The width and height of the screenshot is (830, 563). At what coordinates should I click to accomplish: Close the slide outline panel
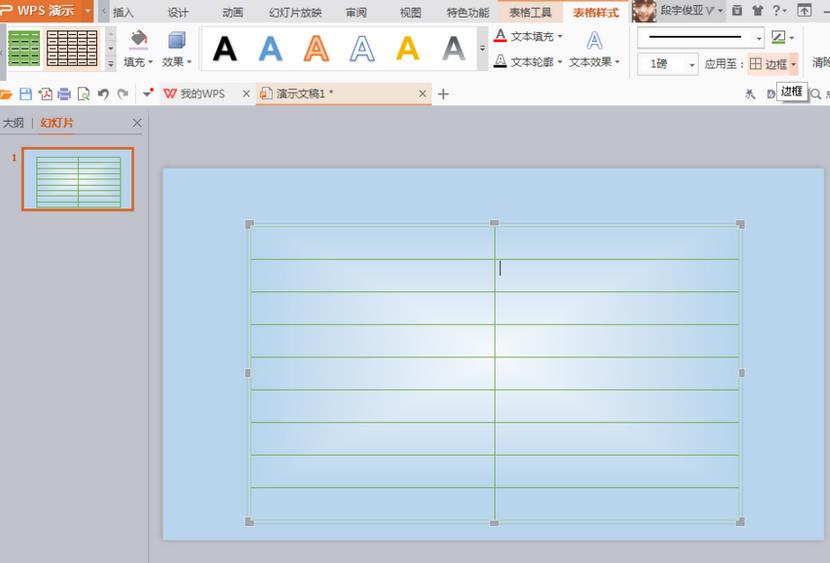pos(137,123)
